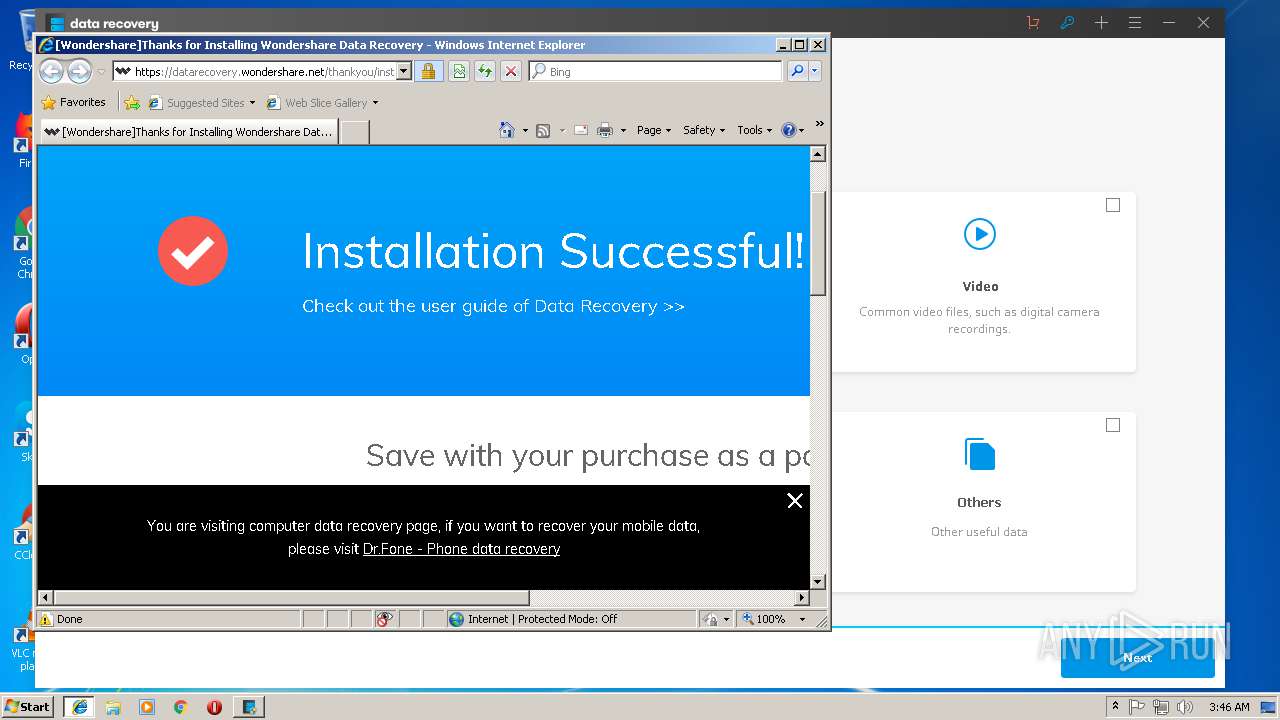Open Opera from the taskbar
Viewport: 1280px width, 720px height.
coord(214,707)
